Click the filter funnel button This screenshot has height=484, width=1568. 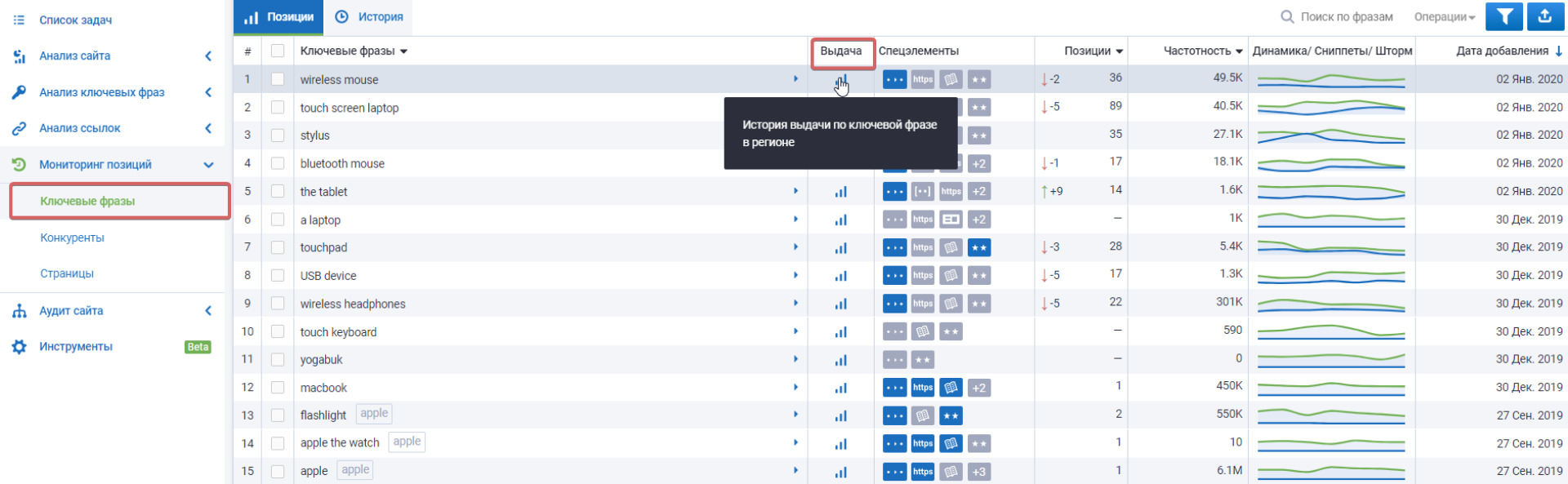click(1503, 16)
